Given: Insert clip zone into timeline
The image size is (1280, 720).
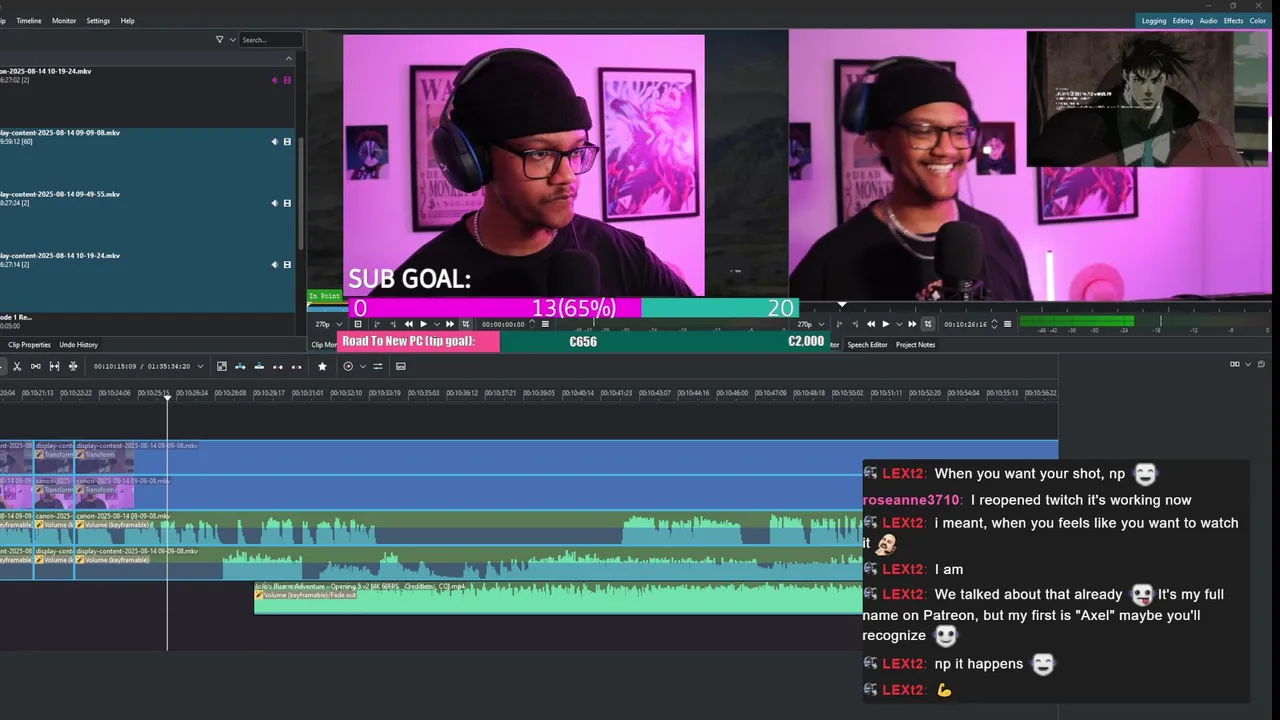Looking at the screenshot, I should click(x=240, y=366).
